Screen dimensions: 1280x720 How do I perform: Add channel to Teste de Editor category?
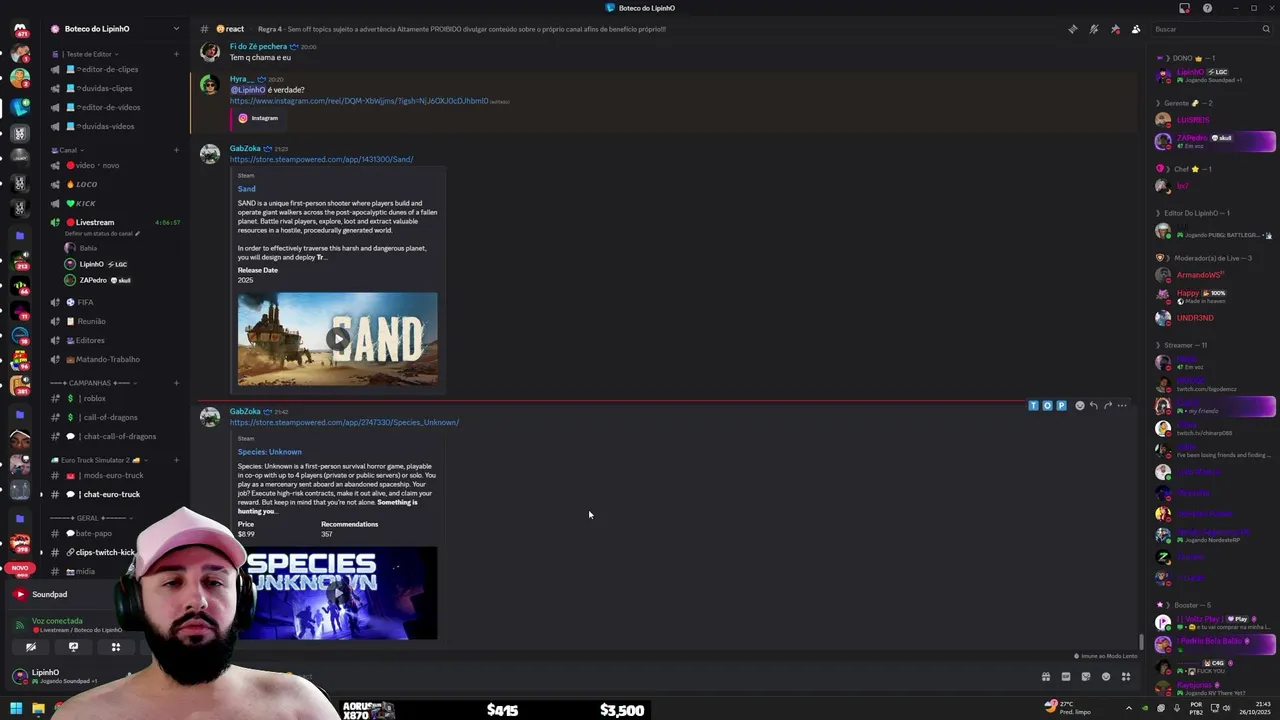(x=176, y=54)
